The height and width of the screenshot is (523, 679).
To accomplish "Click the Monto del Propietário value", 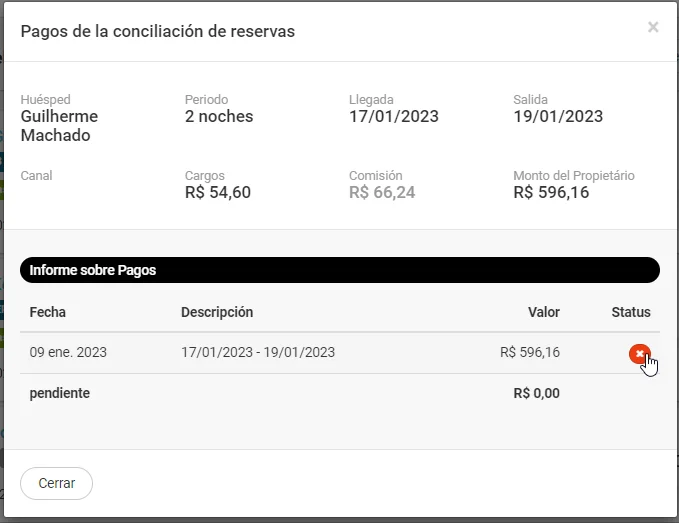I will (x=551, y=192).
